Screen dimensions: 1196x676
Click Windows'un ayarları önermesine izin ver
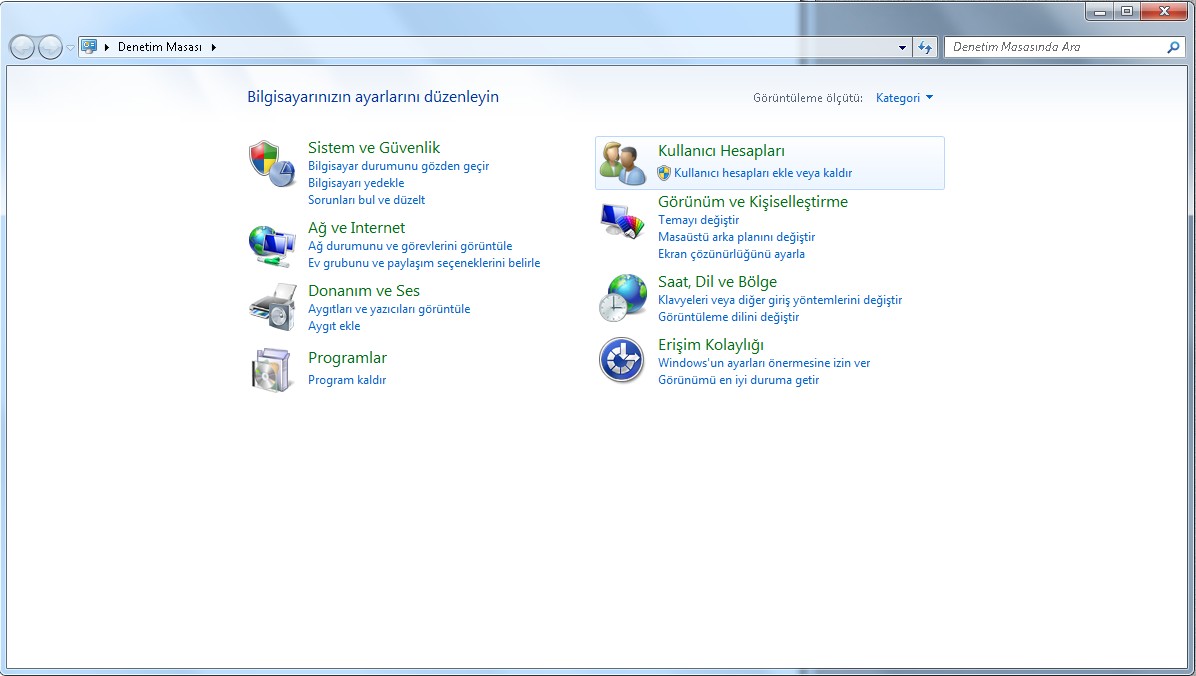pyautogui.click(x=764, y=363)
